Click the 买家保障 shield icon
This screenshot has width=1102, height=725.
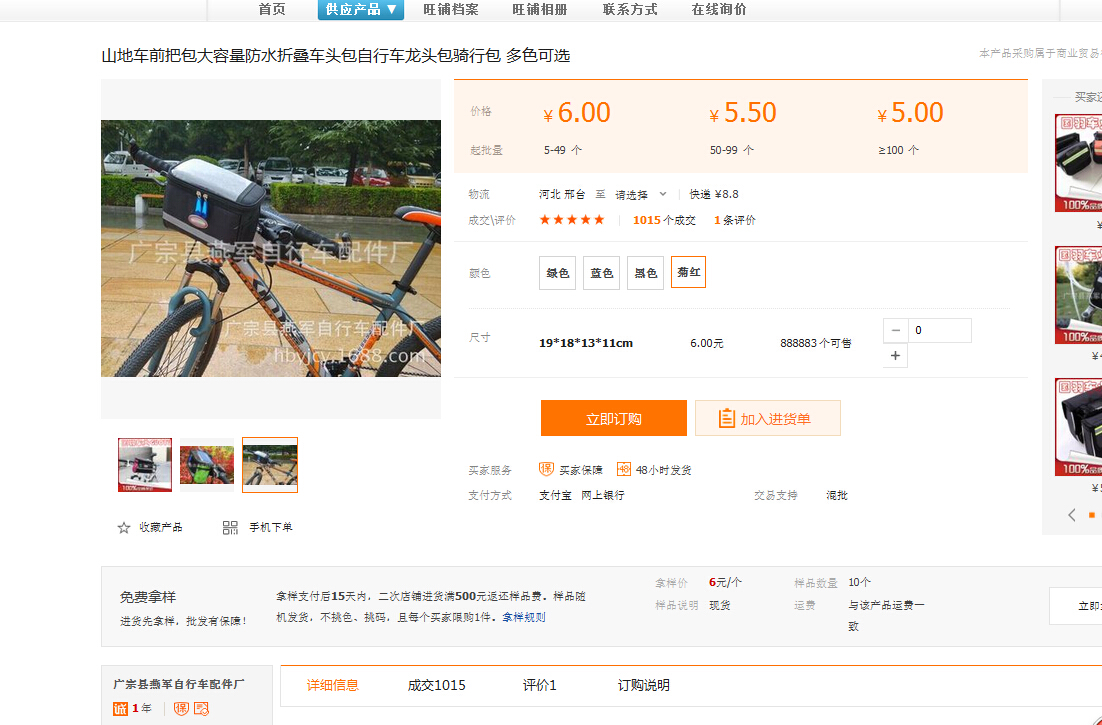[x=546, y=469]
